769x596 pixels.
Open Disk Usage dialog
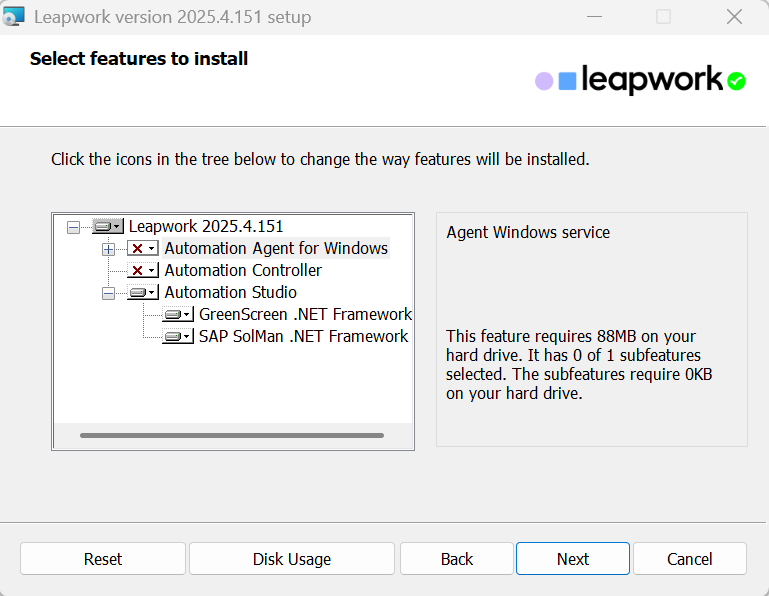click(x=291, y=559)
